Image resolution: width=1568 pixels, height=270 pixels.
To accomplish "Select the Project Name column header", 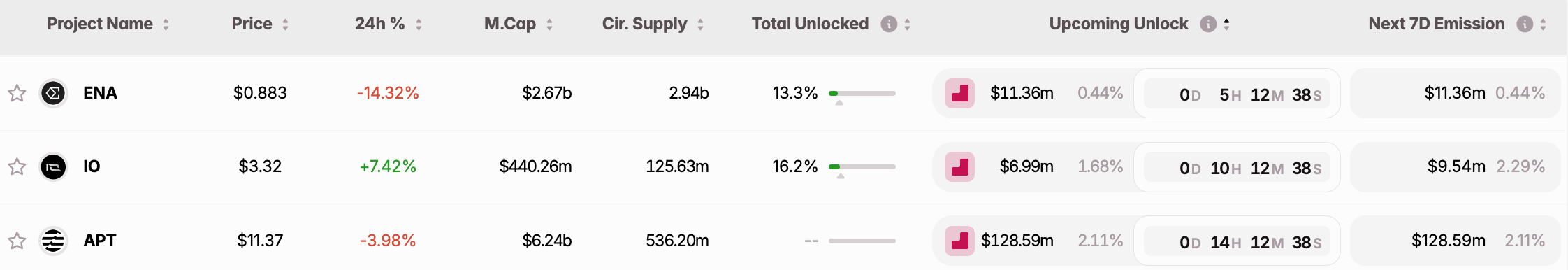I will [100, 24].
